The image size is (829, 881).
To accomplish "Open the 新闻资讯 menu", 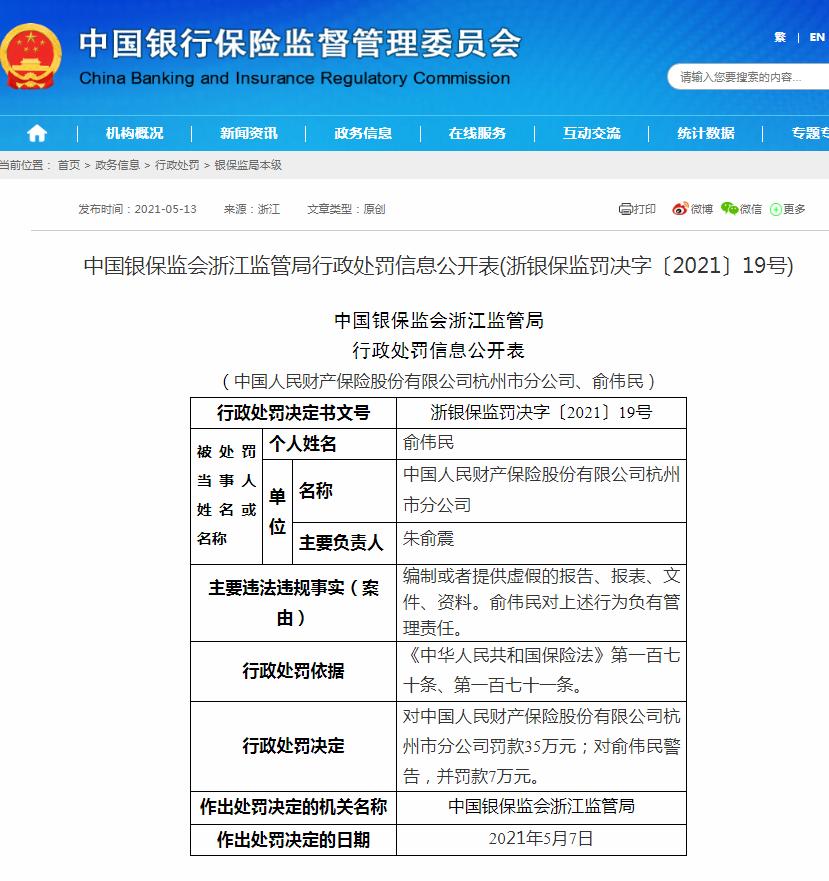I will [x=248, y=133].
